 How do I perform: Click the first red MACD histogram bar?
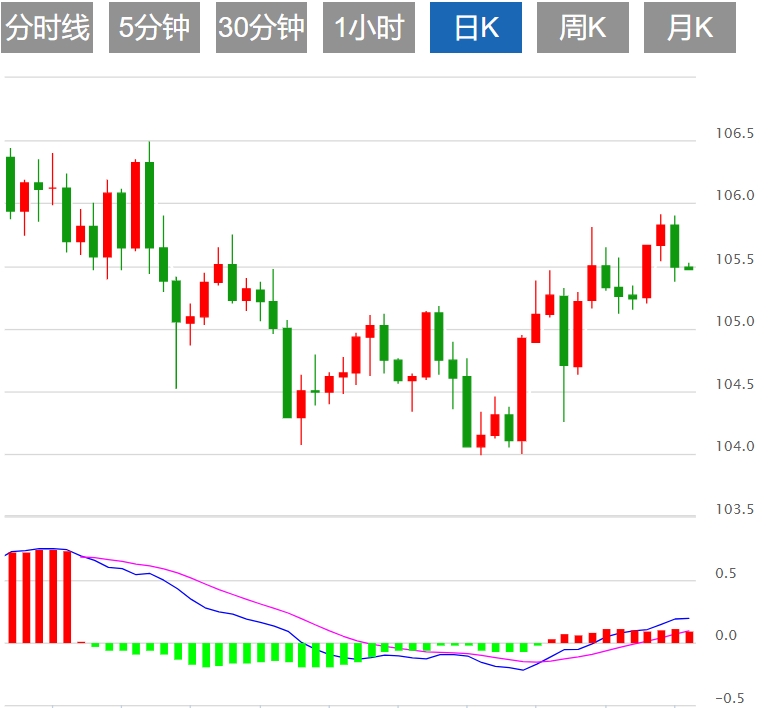(x=13, y=598)
